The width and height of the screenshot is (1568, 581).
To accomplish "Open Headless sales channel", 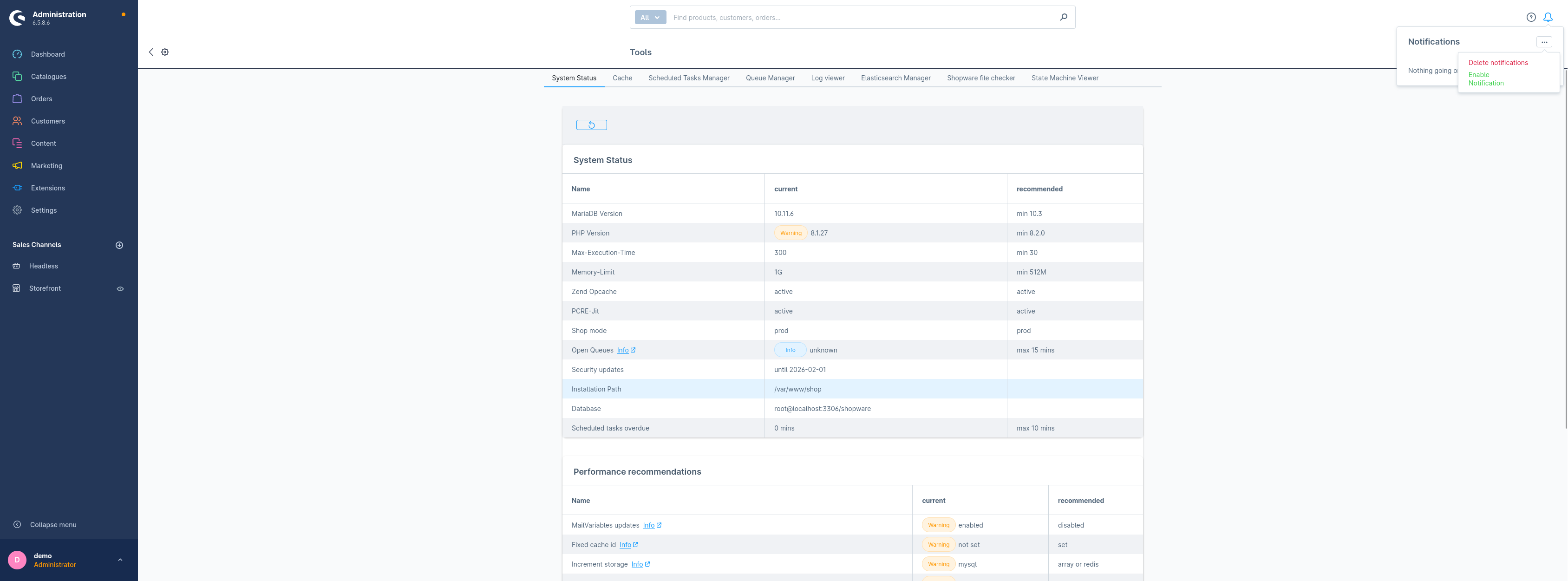I will pos(44,266).
